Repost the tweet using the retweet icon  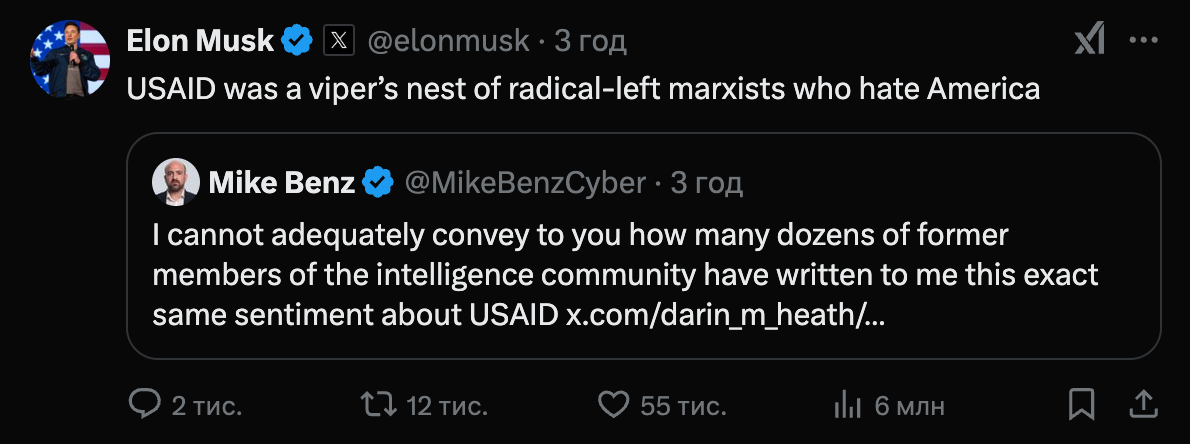(x=376, y=405)
